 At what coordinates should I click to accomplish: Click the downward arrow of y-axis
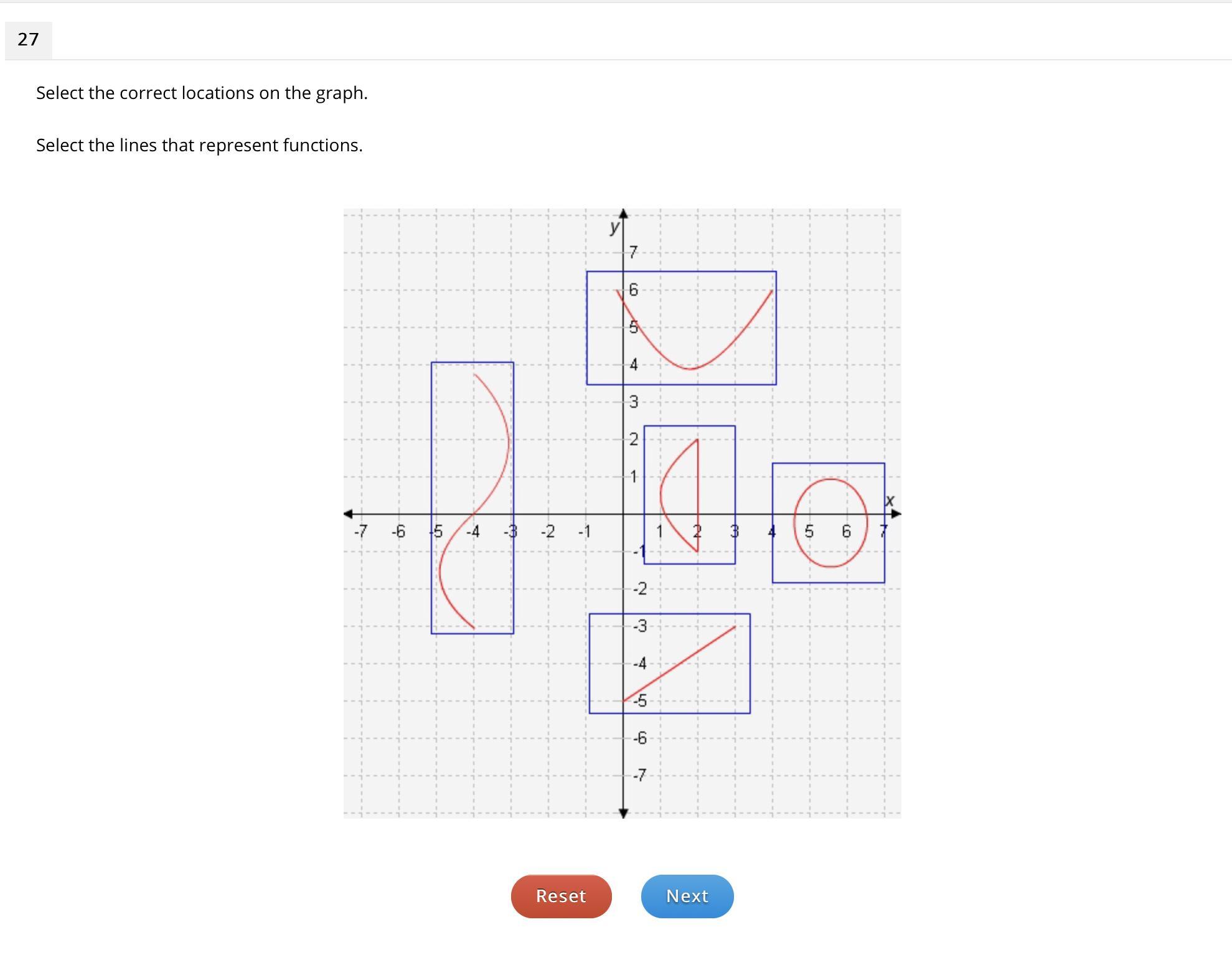(623, 812)
